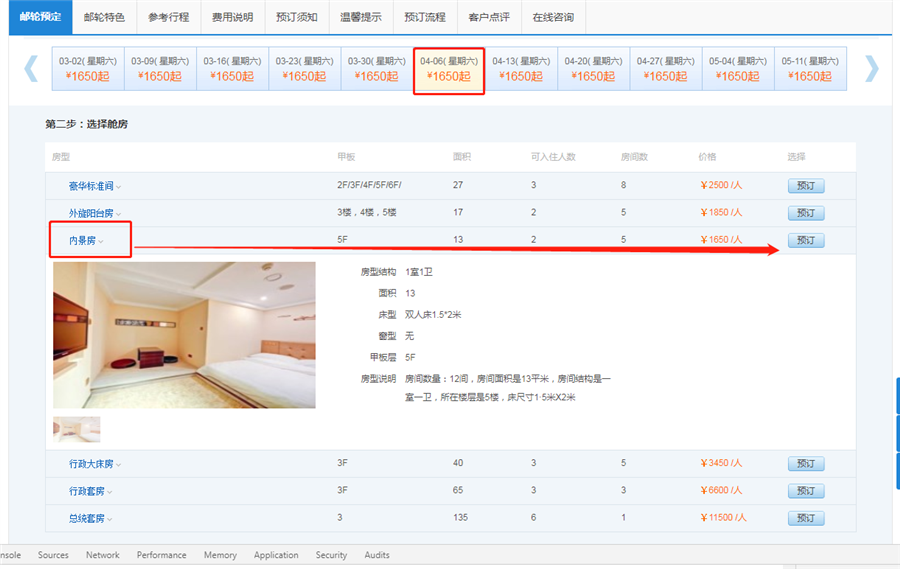Image resolution: width=900 pixels, height=569 pixels.
Task: Select the 03-16 departure date
Action: (232, 69)
